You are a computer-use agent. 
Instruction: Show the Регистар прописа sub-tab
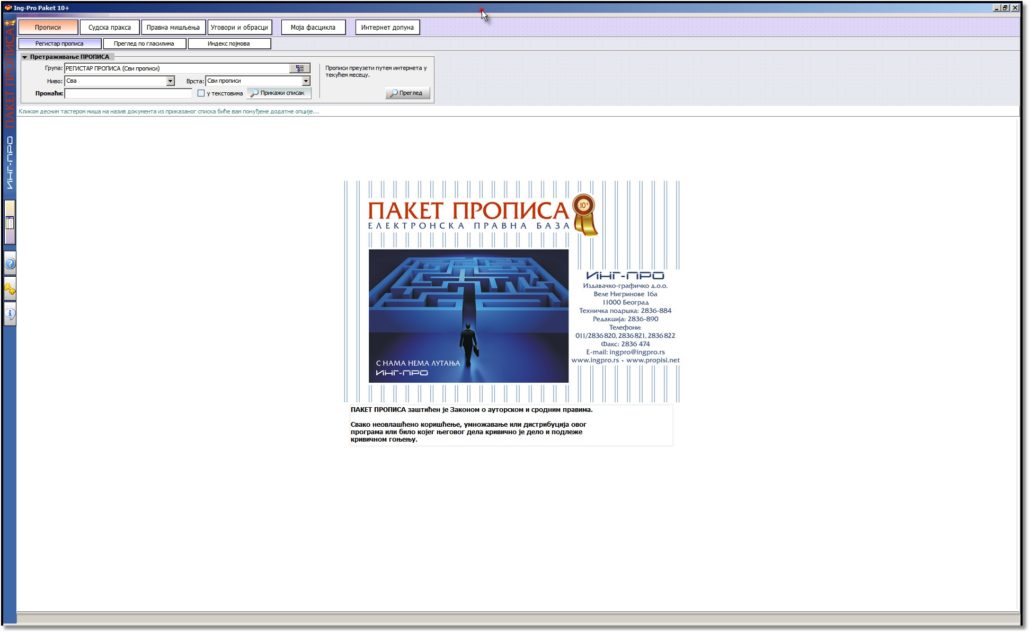(x=60, y=43)
